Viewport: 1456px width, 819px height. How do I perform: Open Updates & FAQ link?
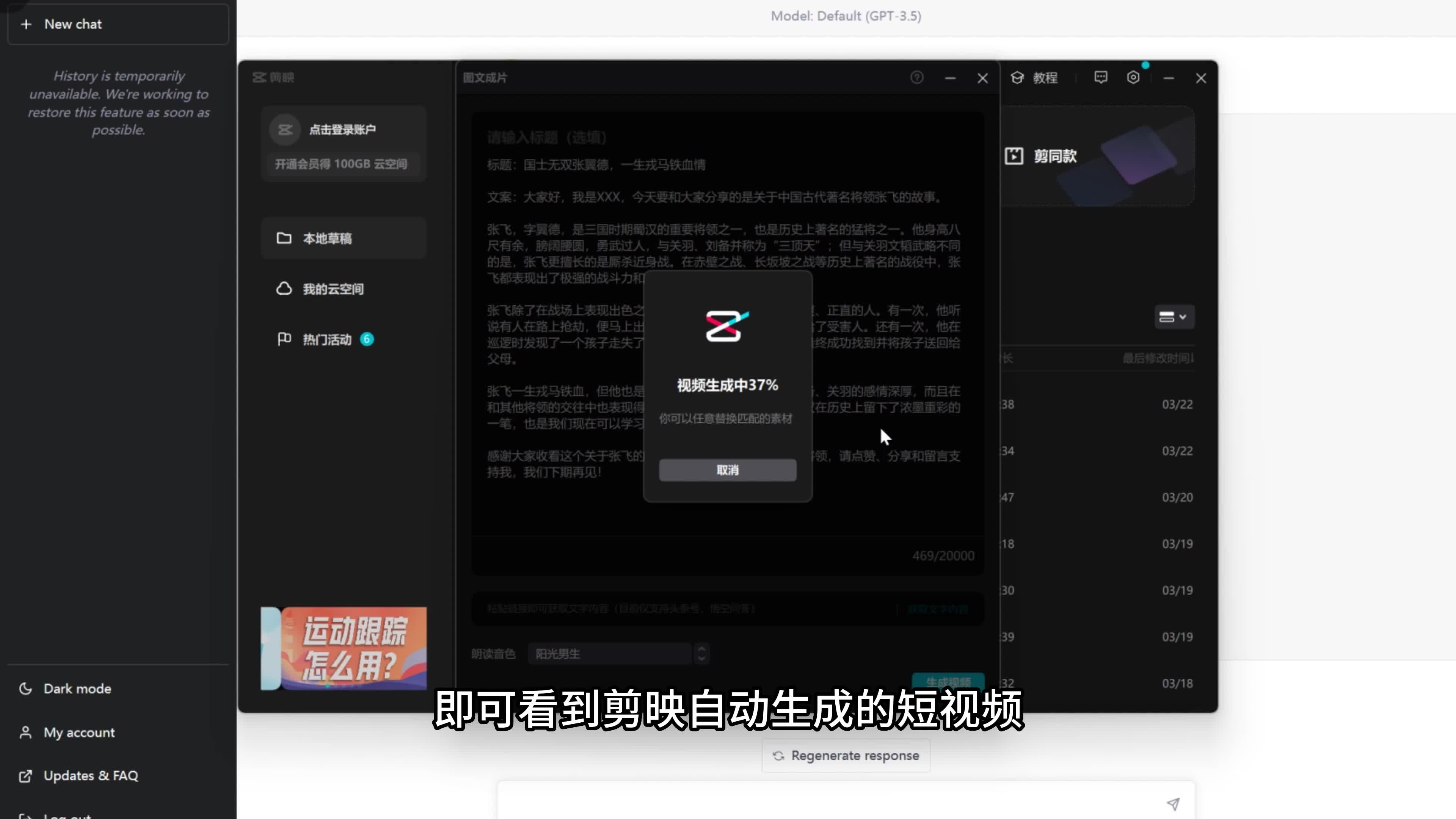tap(91, 775)
